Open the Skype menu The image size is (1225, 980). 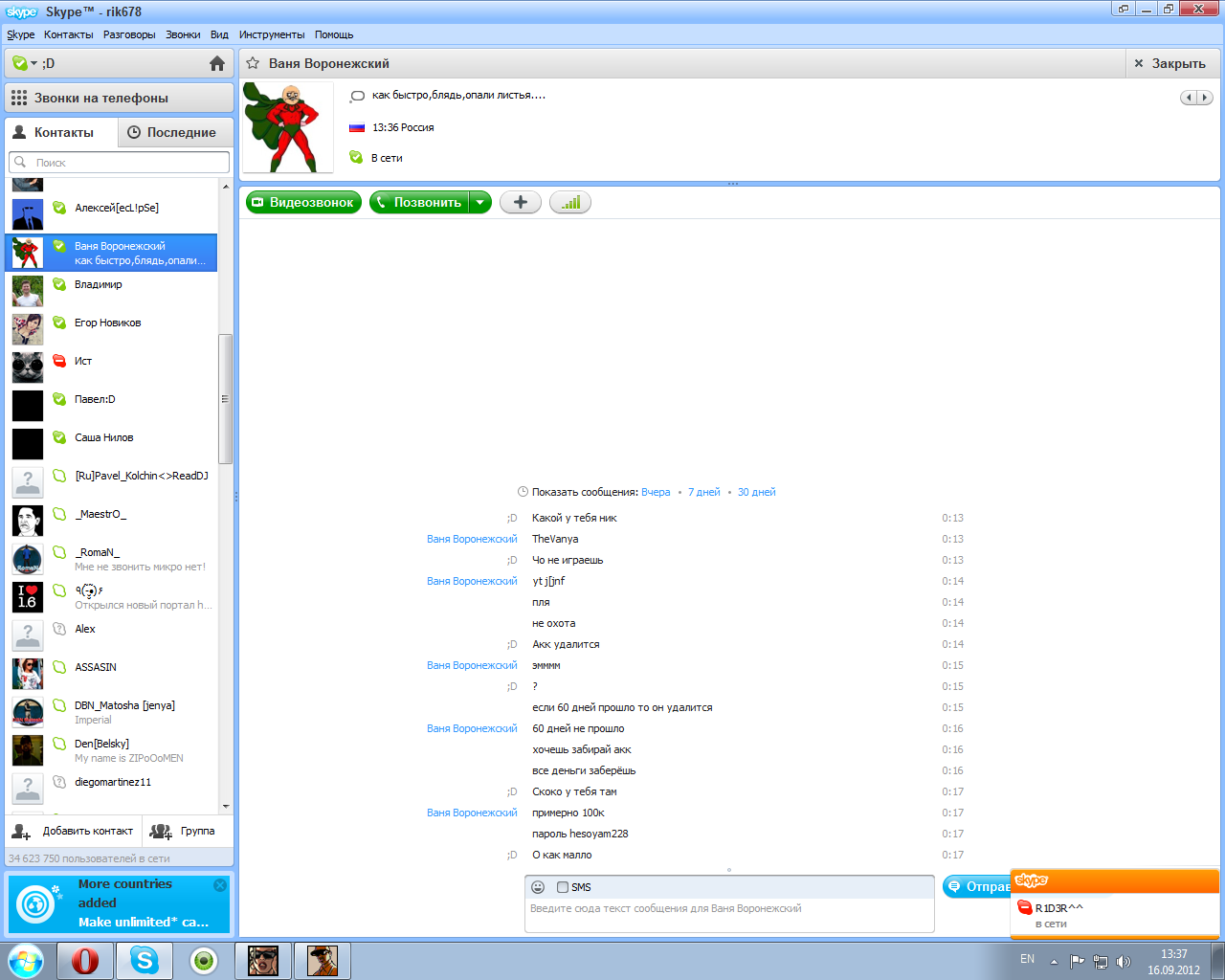(20, 34)
